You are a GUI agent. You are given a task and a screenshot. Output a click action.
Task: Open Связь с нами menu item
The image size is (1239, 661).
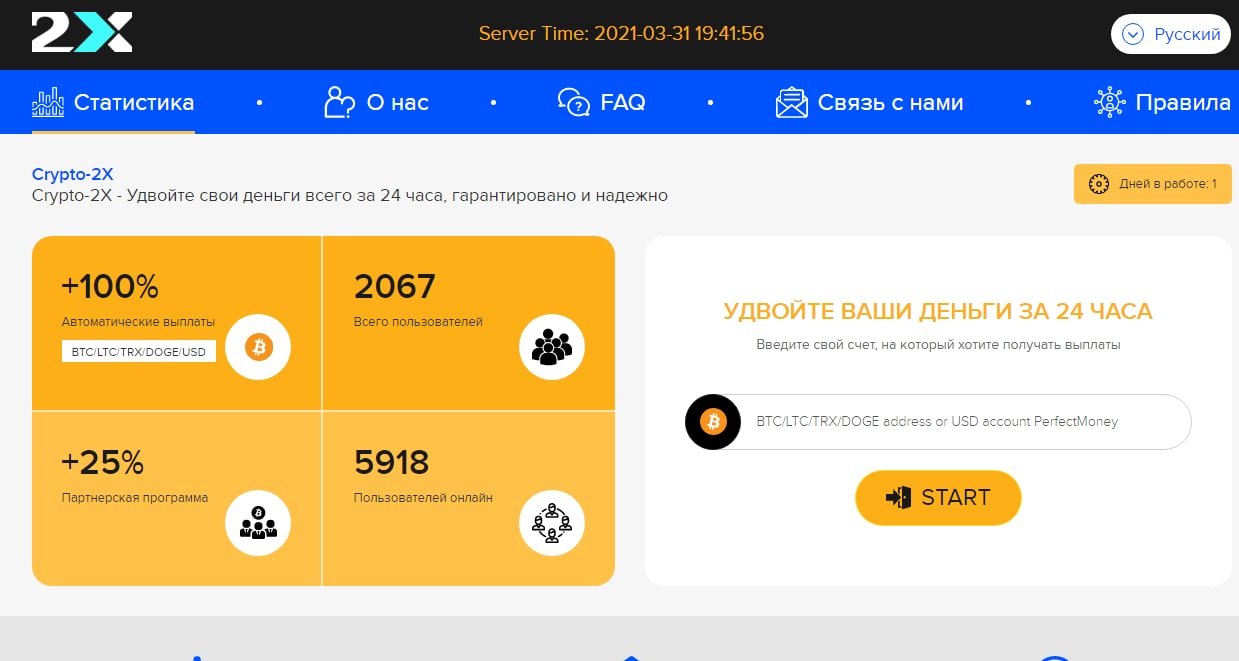click(869, 102)
